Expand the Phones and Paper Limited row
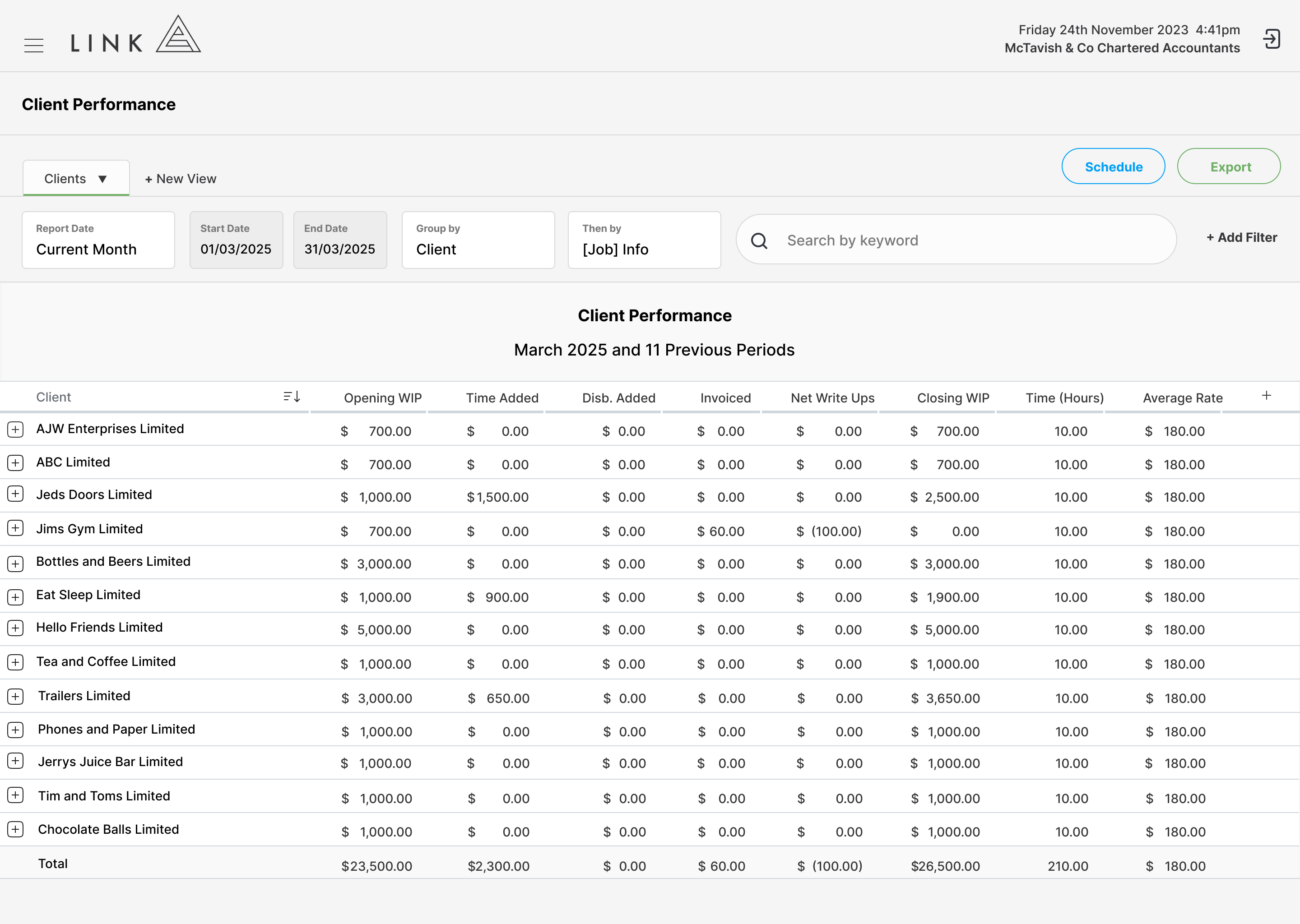The height and width of the screenshot is (924, 1300). [x=15, y=730]
